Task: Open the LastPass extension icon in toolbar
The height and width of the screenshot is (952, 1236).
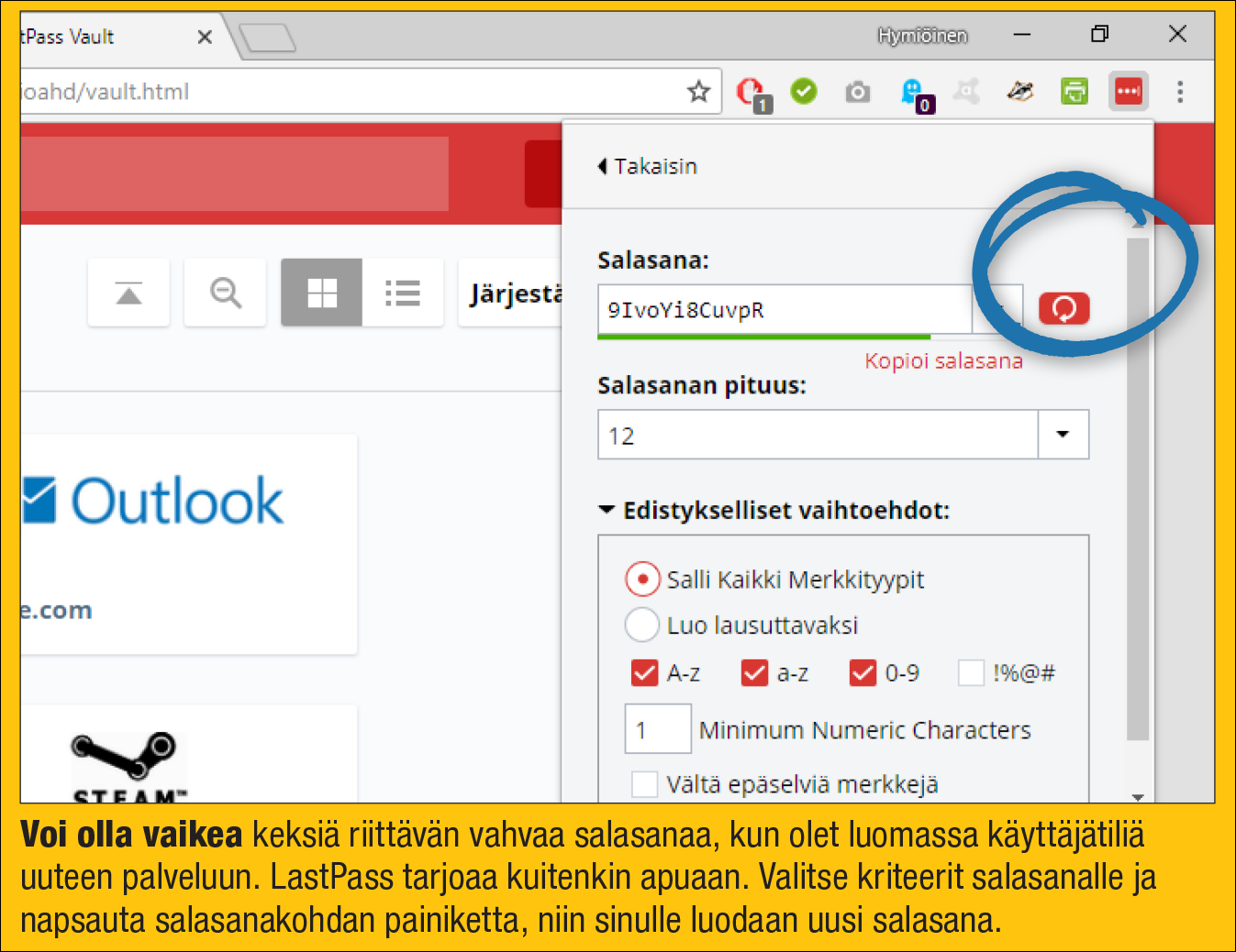Action: [1128, 91]
